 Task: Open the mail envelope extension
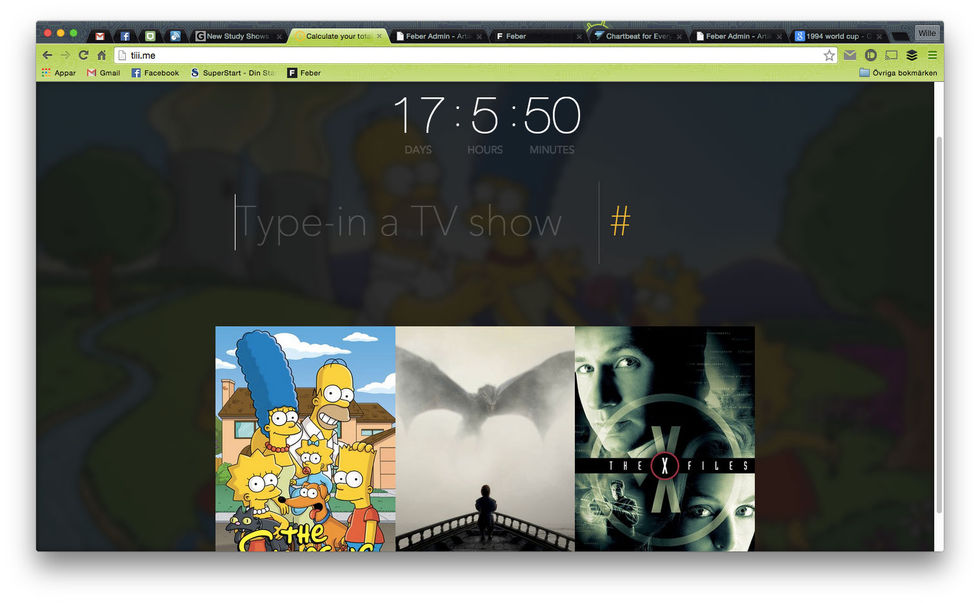pos(850,55)
